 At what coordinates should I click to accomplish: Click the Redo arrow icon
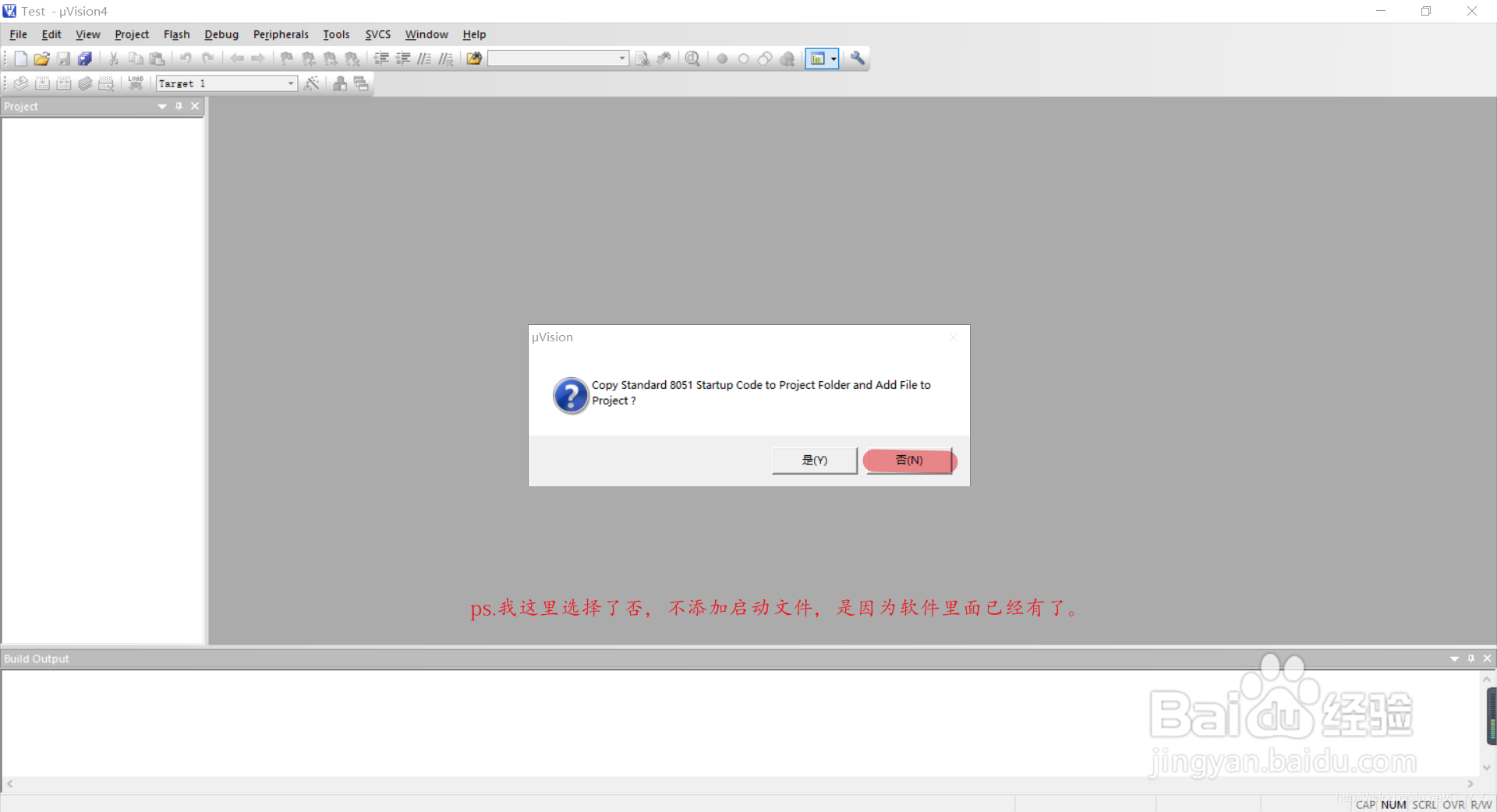pos(208,58)
